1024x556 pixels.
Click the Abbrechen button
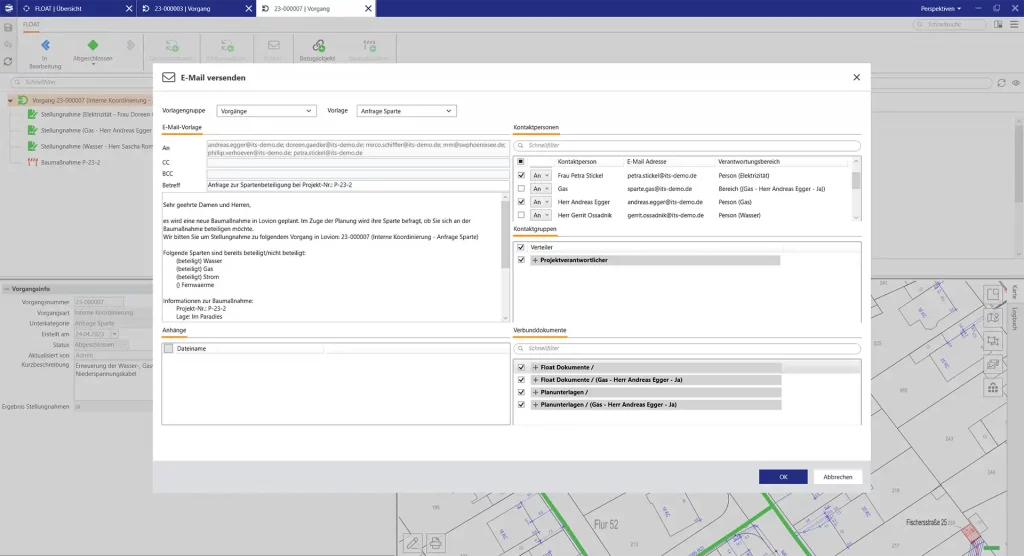[x=838, y=477]
